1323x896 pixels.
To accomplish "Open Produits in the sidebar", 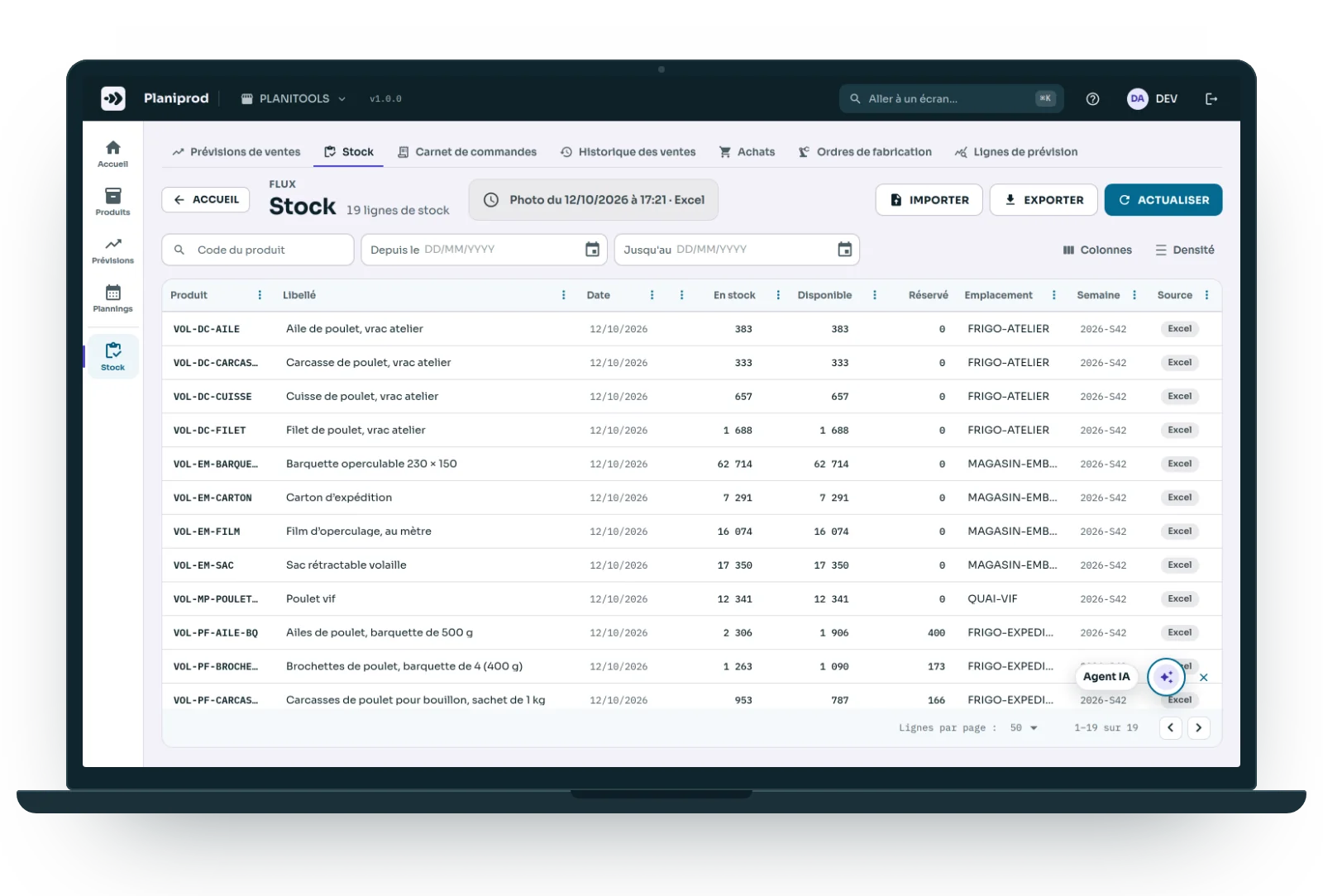I will [113, 202].
